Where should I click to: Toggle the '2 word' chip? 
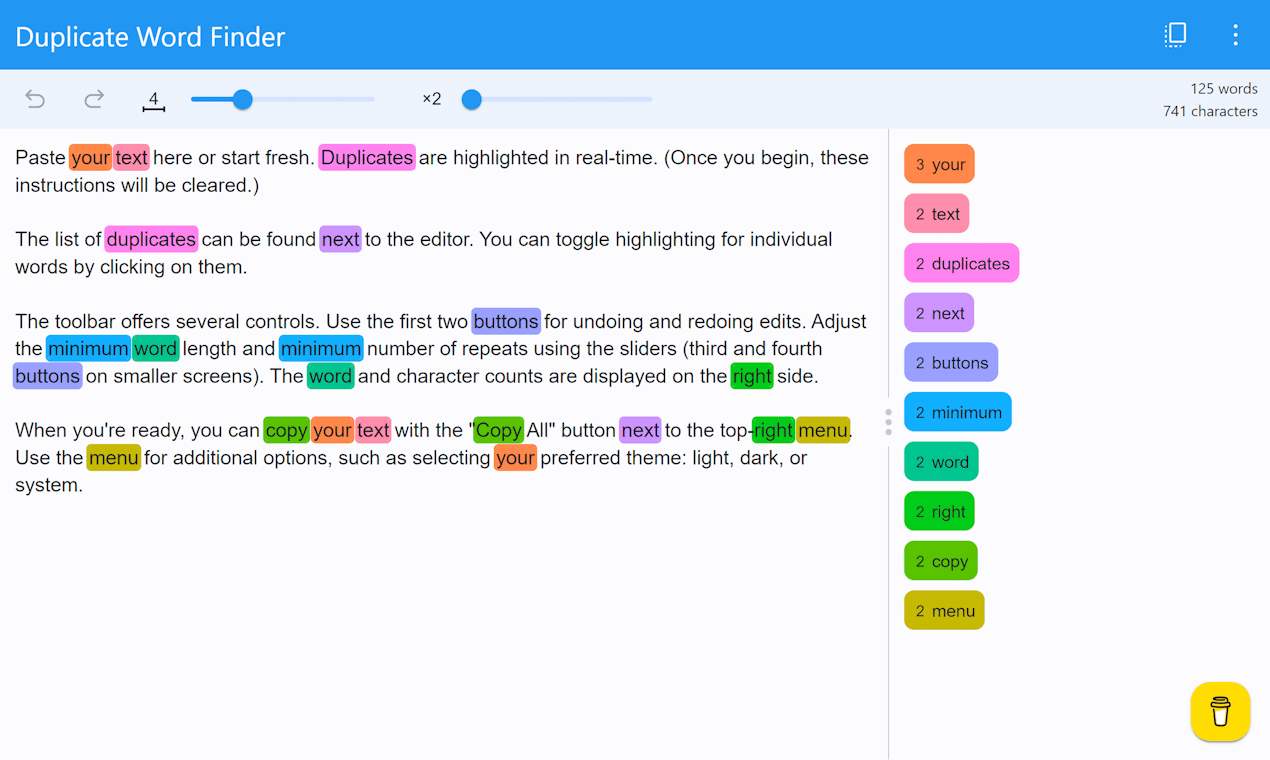point(941,462)
